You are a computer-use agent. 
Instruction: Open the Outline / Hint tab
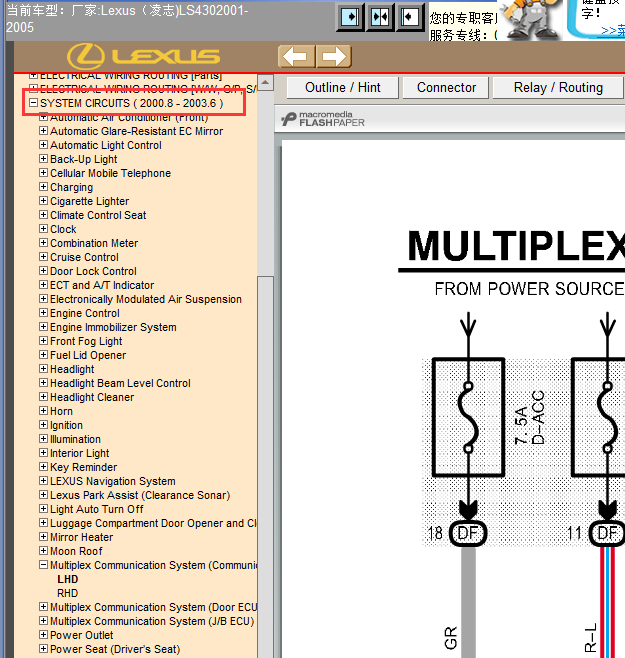point(343,88)
